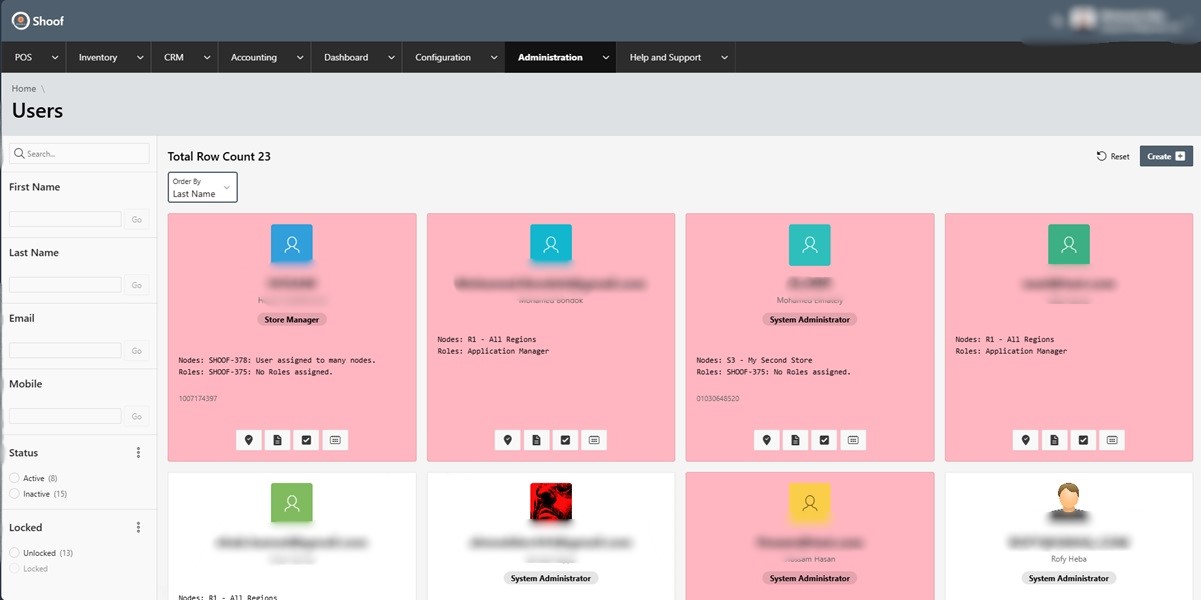
Task: Expand the Inventory menu chevron
Action: [x=138, y=58]
